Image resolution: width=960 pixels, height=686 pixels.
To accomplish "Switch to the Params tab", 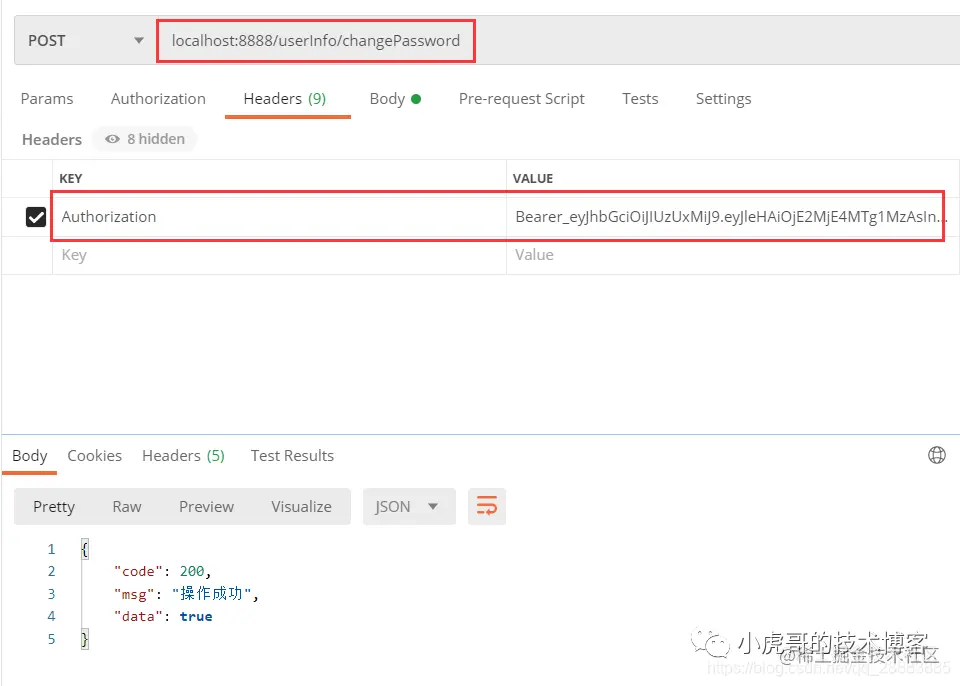I will [47, 99].
